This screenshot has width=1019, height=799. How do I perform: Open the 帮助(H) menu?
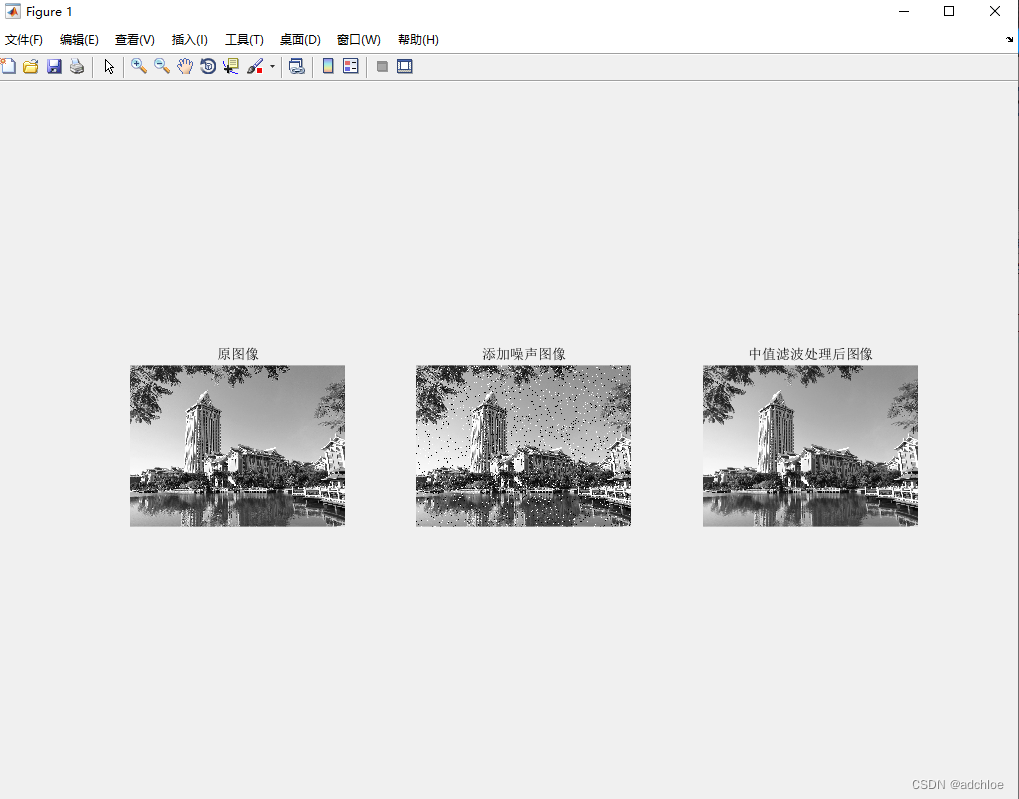click(x=419, y=40)
